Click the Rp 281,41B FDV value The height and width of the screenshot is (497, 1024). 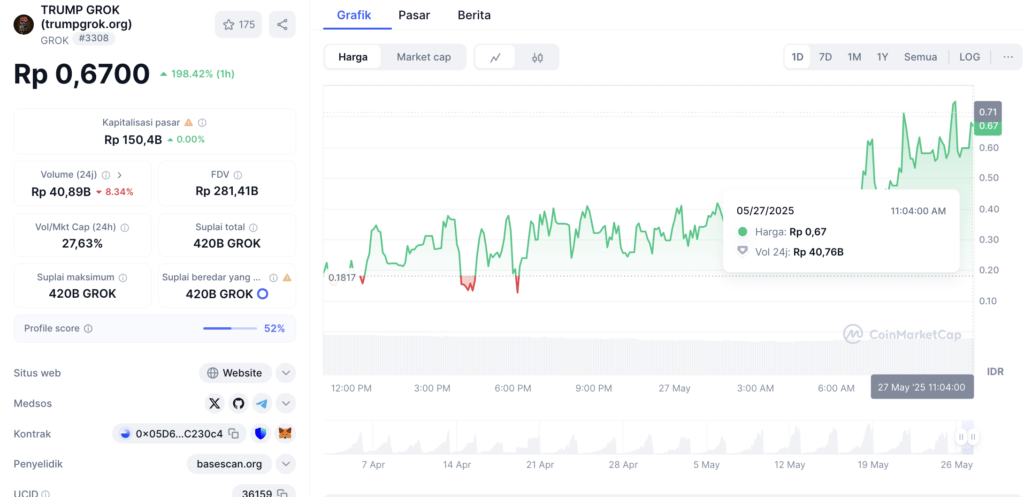(x=227, y=191)
